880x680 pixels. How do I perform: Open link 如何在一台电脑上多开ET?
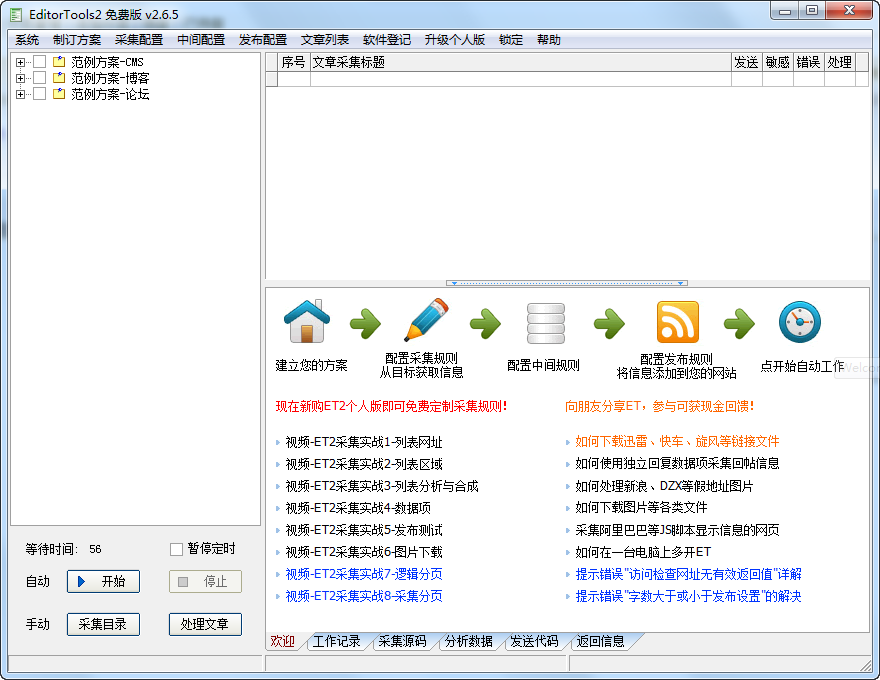(643, 552)
